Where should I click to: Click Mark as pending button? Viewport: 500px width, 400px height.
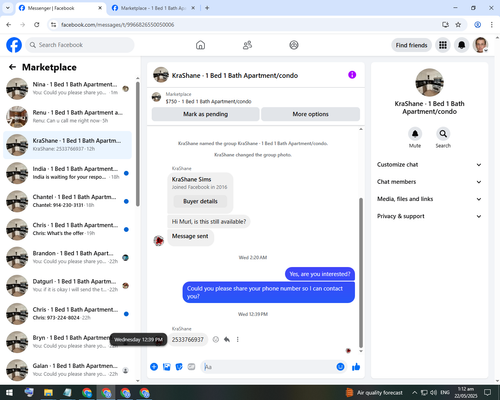(205, 114)
